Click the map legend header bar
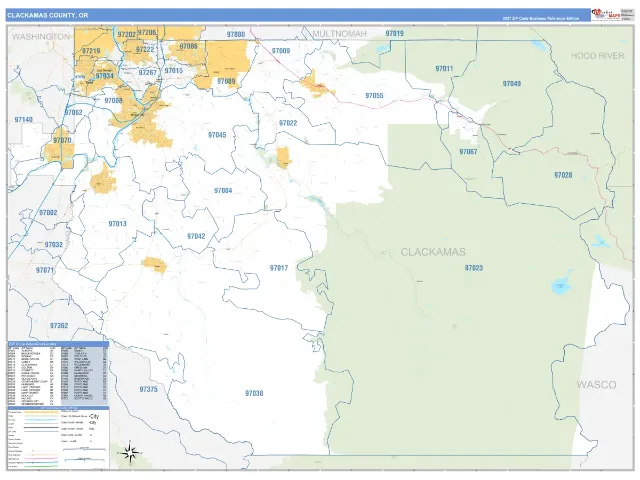Viewport: 640px width, 480px height. coord(58,408)
